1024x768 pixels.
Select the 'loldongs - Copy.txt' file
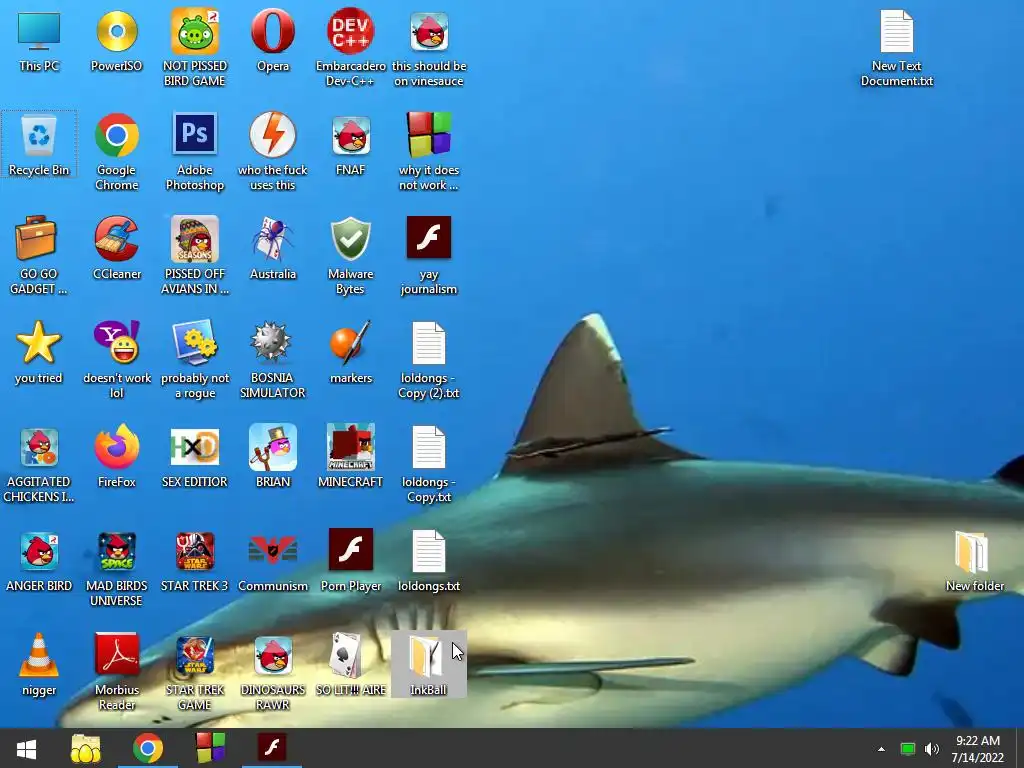click(429, 463)
